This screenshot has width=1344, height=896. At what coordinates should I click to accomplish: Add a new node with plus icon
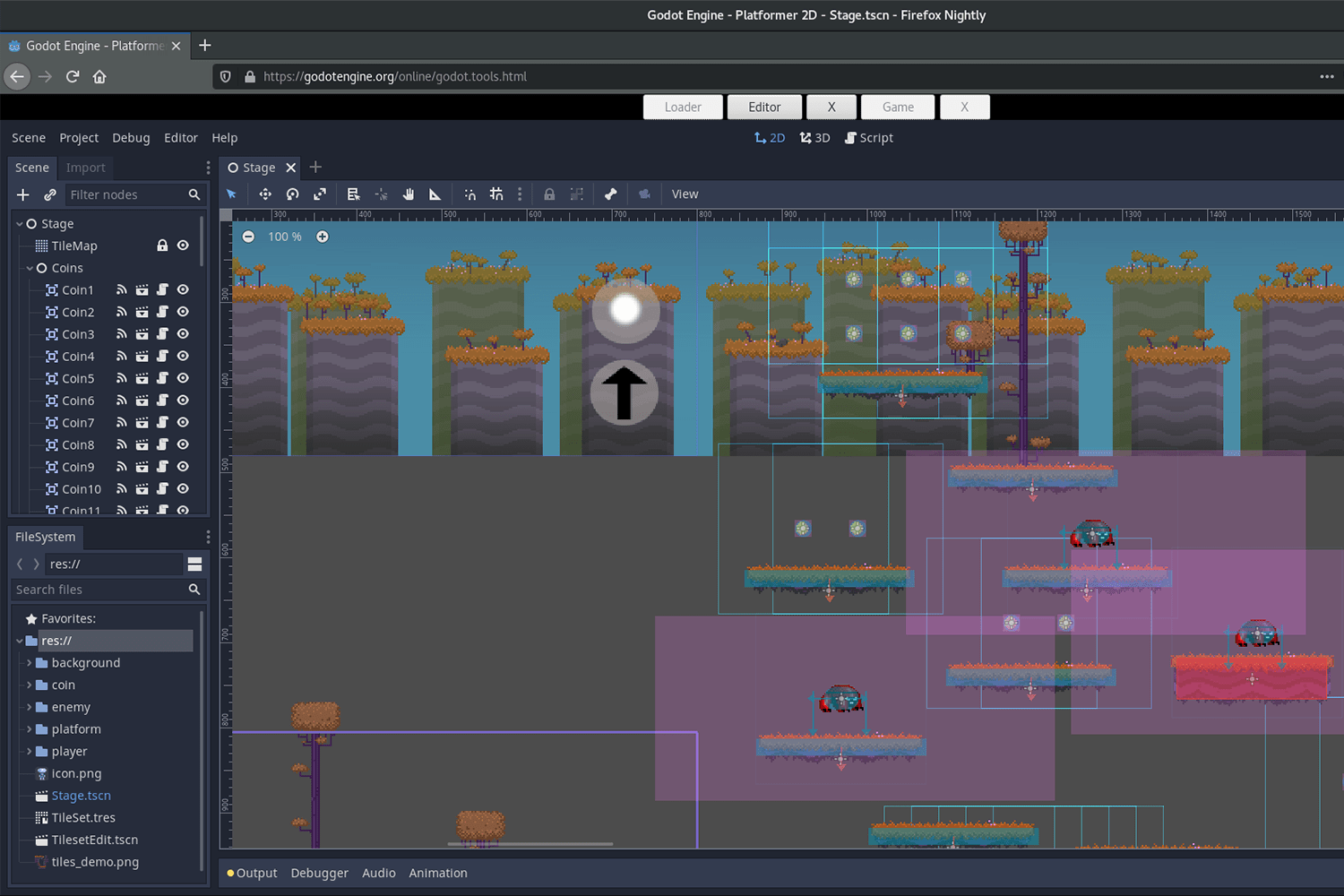(23, 194)
